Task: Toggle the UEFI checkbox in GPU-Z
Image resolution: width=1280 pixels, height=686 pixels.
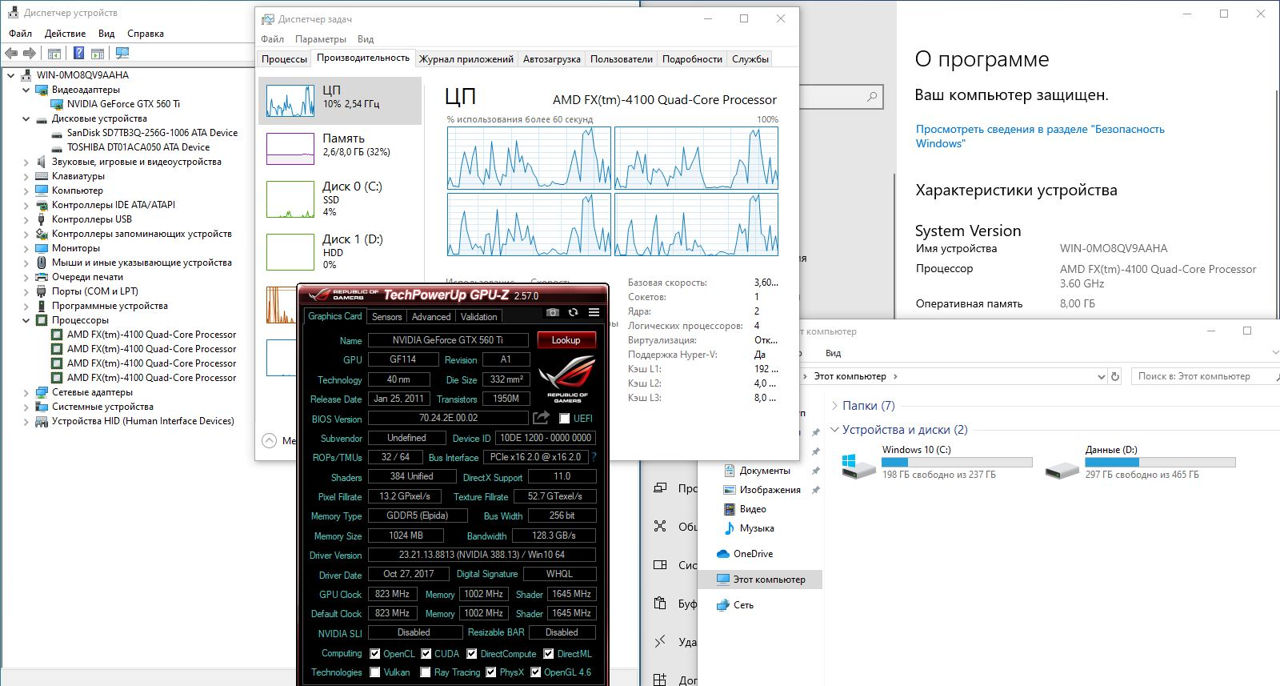Action: (565, 419)
